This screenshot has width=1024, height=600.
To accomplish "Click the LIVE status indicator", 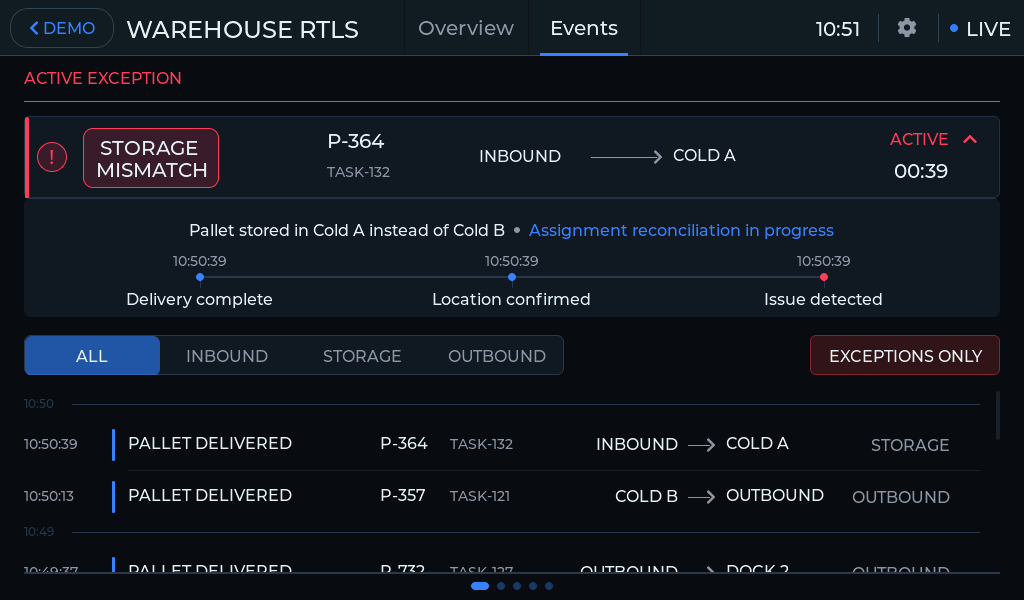I will pos(980,29).
